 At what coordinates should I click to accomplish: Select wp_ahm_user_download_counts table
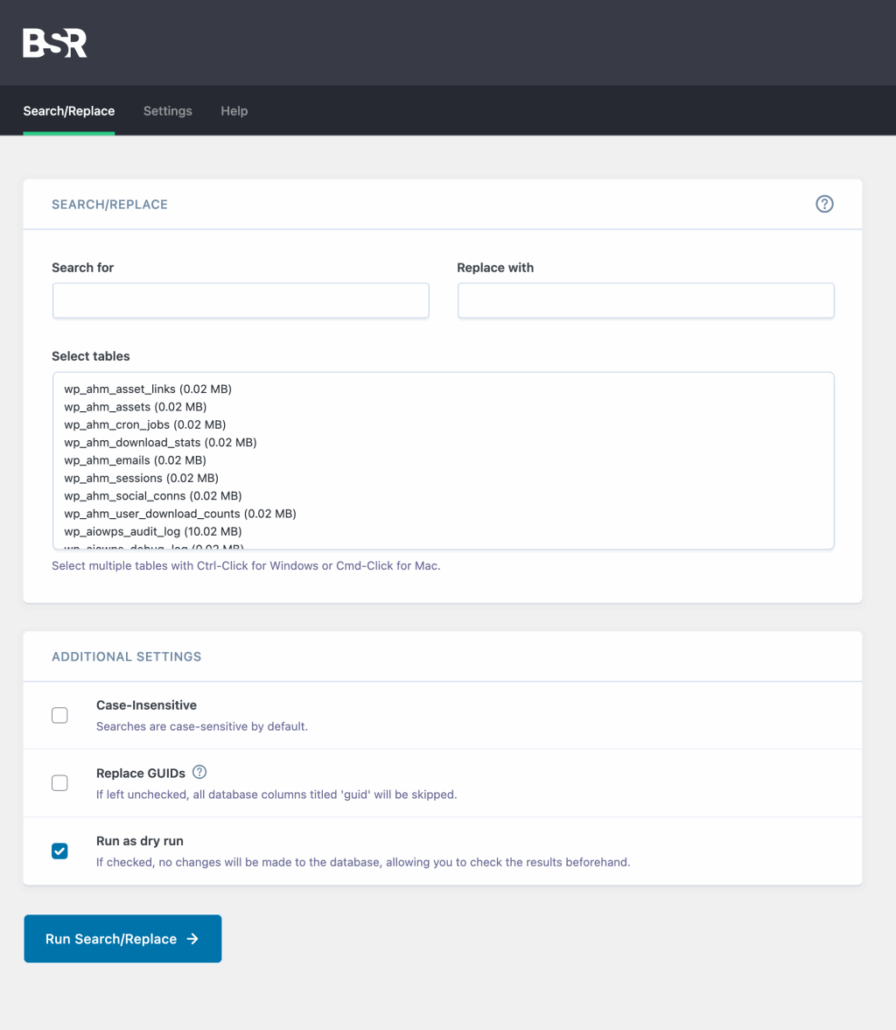click(x=180, y=514)
